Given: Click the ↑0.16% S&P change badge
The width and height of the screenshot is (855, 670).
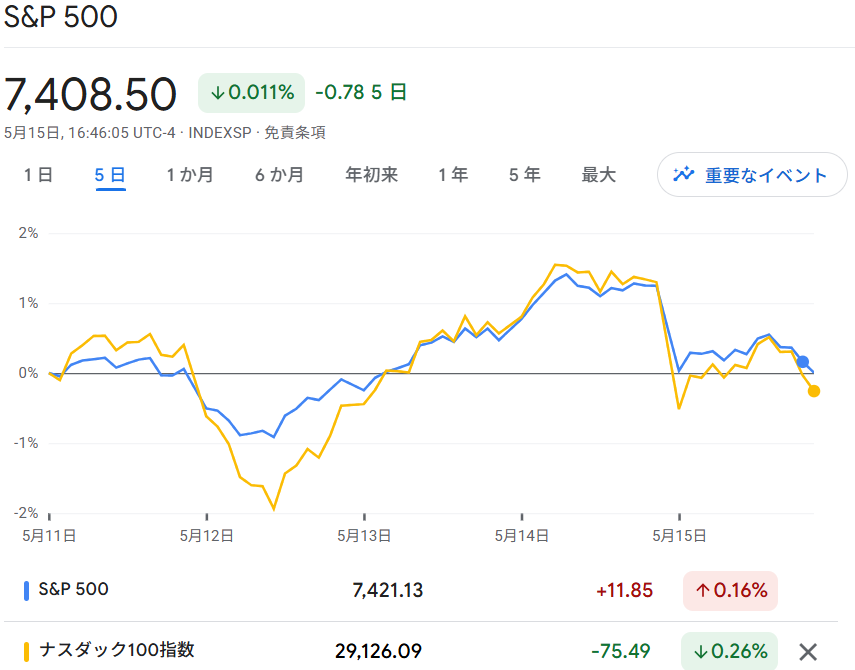Looking at the screenshot, I should point(730,590).
